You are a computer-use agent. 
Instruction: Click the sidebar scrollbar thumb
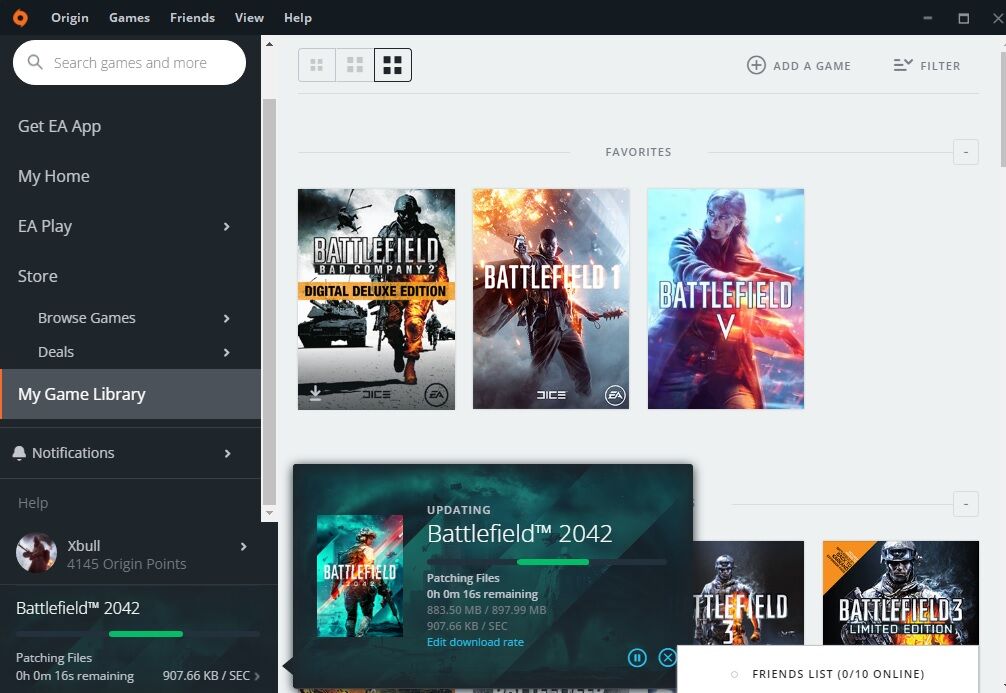click(269, 302)
